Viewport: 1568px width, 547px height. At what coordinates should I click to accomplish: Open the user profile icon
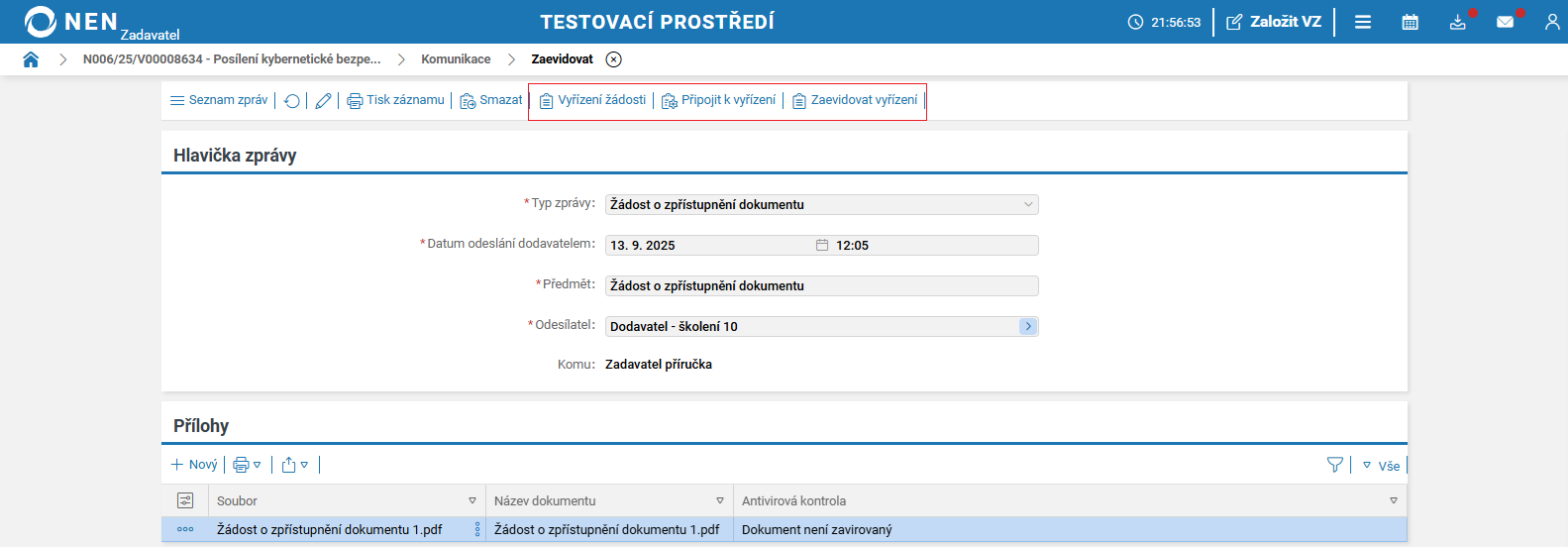point(1552,22)
